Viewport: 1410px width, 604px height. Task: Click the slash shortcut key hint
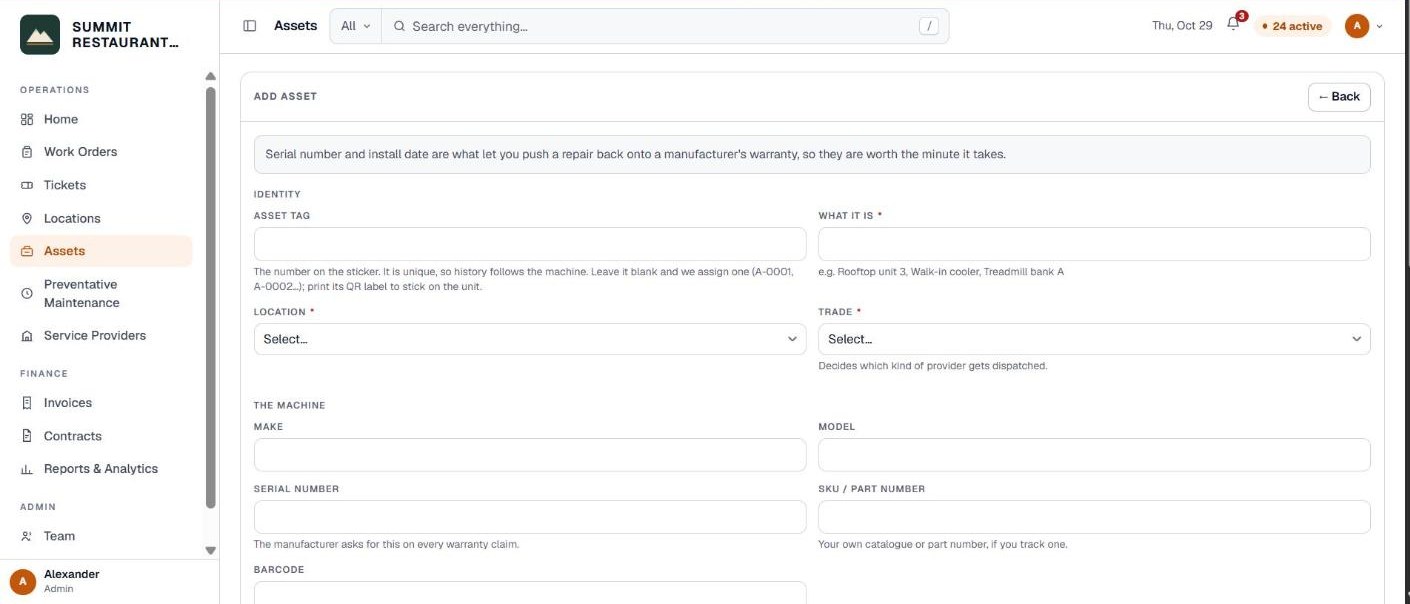point(929,26)
